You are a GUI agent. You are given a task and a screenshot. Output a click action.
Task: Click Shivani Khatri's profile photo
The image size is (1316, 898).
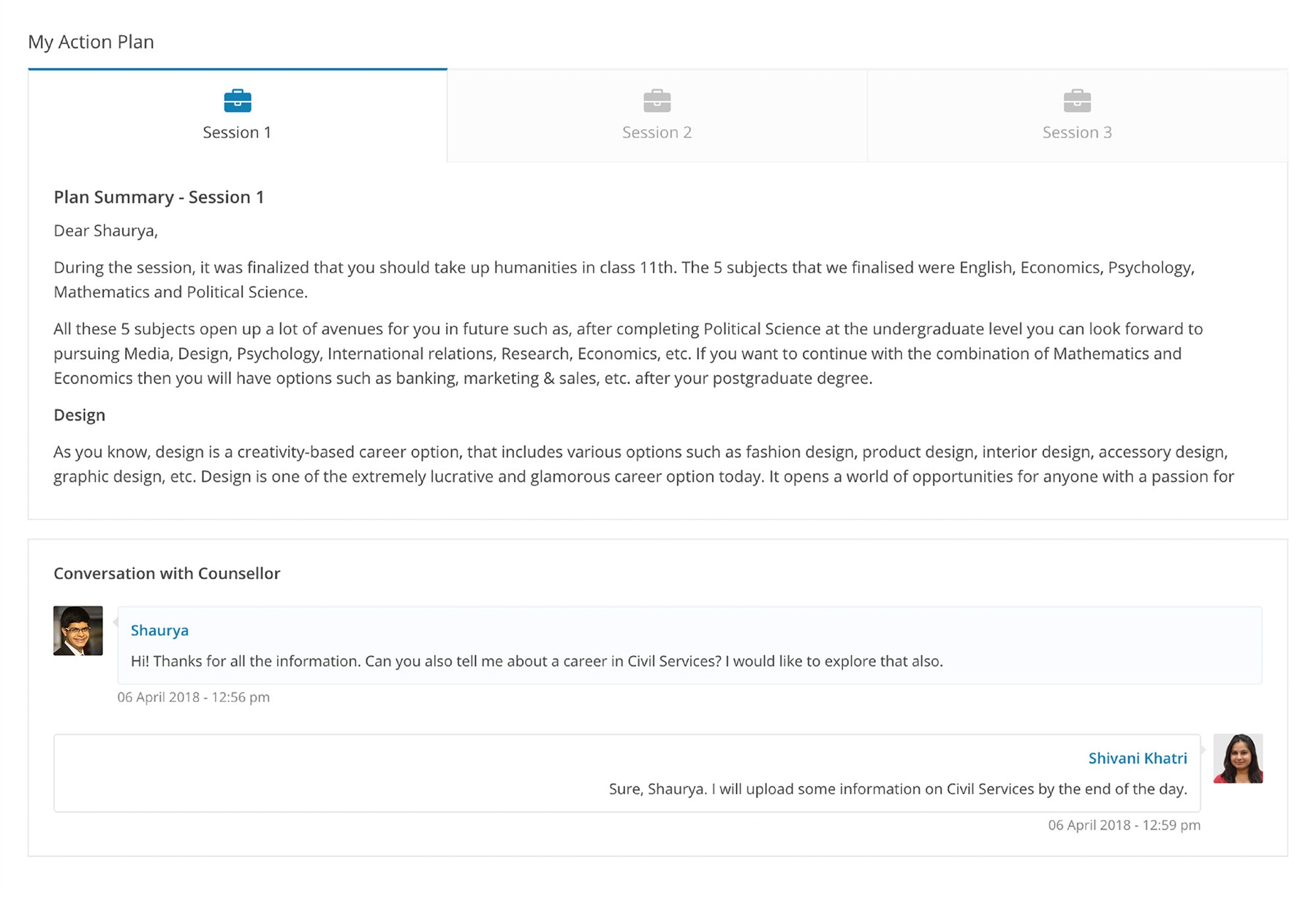1238,758
